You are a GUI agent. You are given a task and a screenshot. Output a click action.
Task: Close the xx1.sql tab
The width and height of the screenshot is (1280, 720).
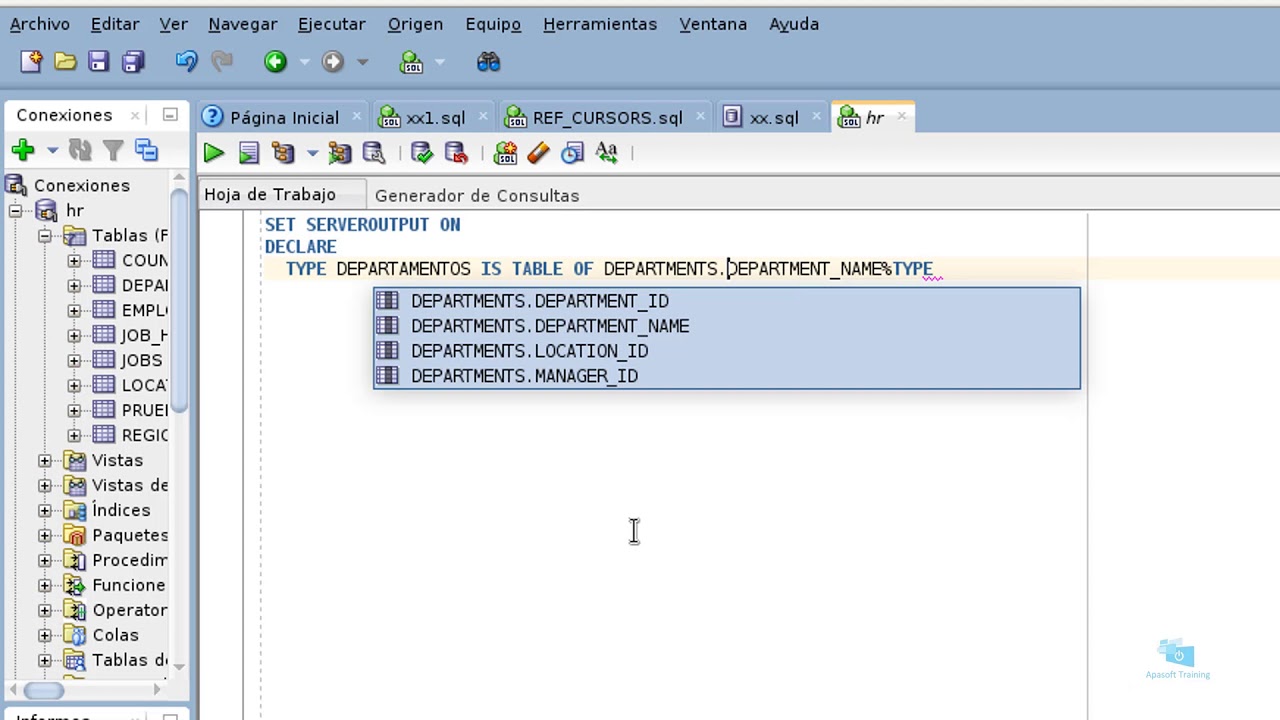pyautogui.click(x=482, y=117)
